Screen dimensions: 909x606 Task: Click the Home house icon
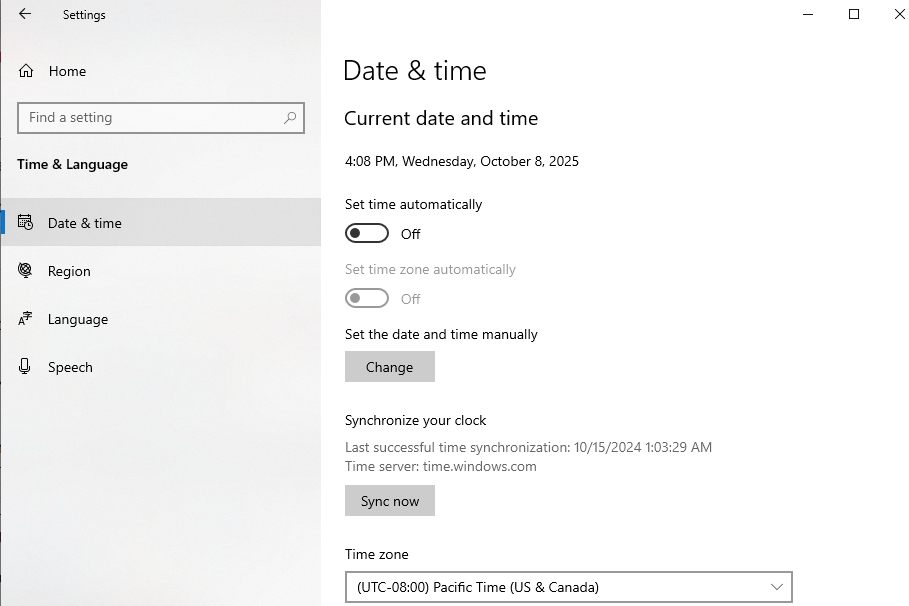(27, 71)
